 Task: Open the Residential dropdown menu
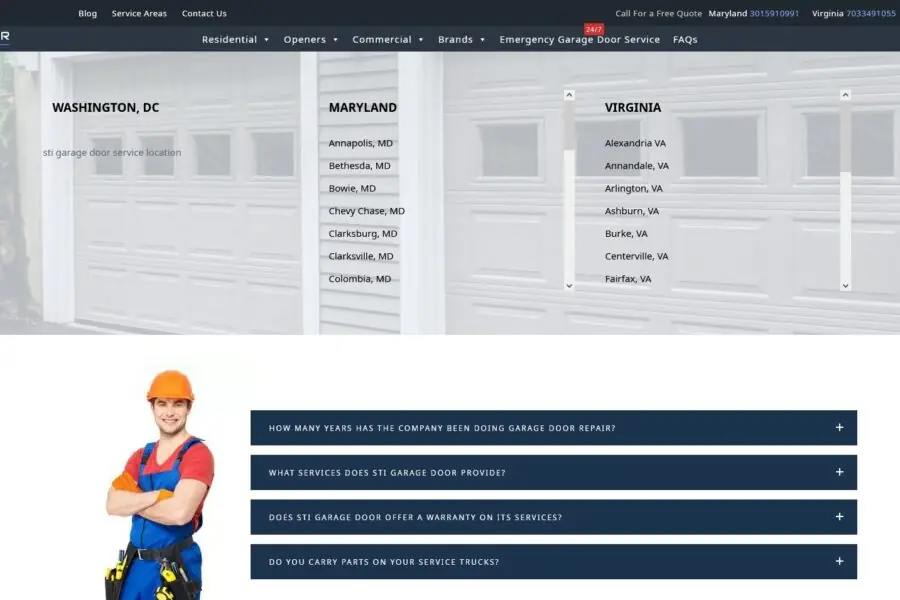(235, 40)
